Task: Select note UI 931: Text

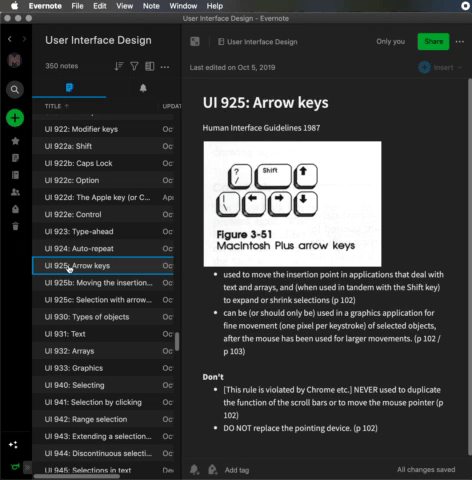Action: click(103, 334)
